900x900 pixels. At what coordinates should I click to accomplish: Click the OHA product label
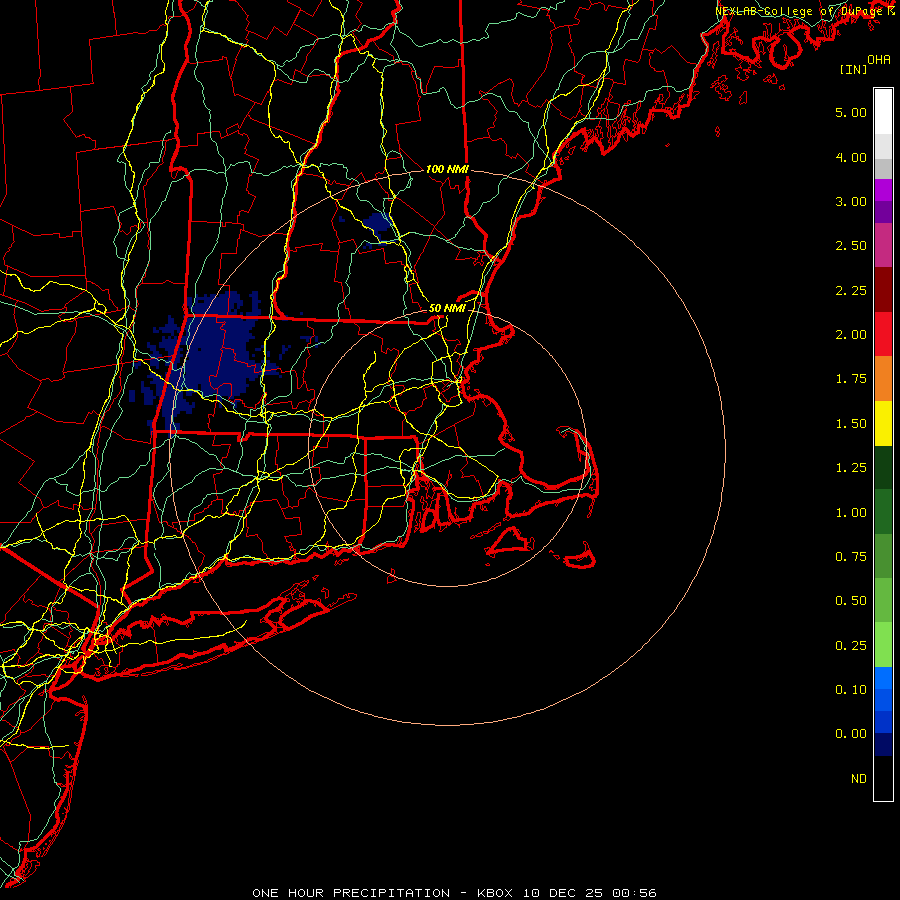pyautogui.click(x=879, y=60)
